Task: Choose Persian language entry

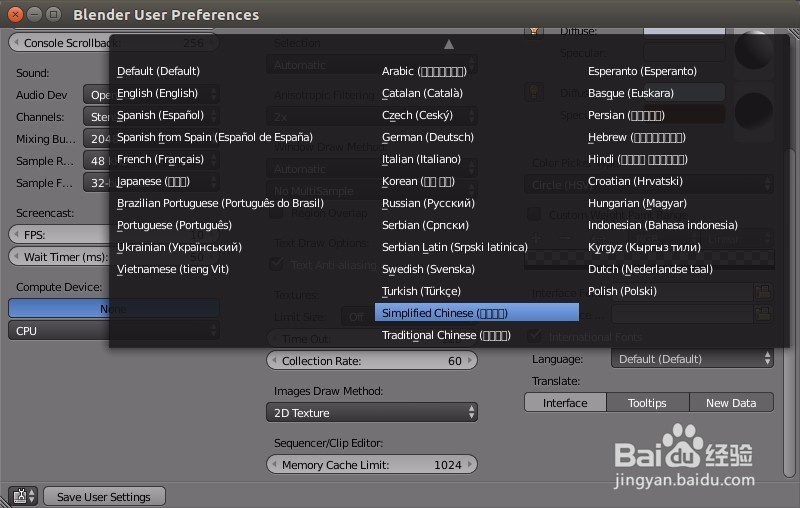Action: click(626, 115)
